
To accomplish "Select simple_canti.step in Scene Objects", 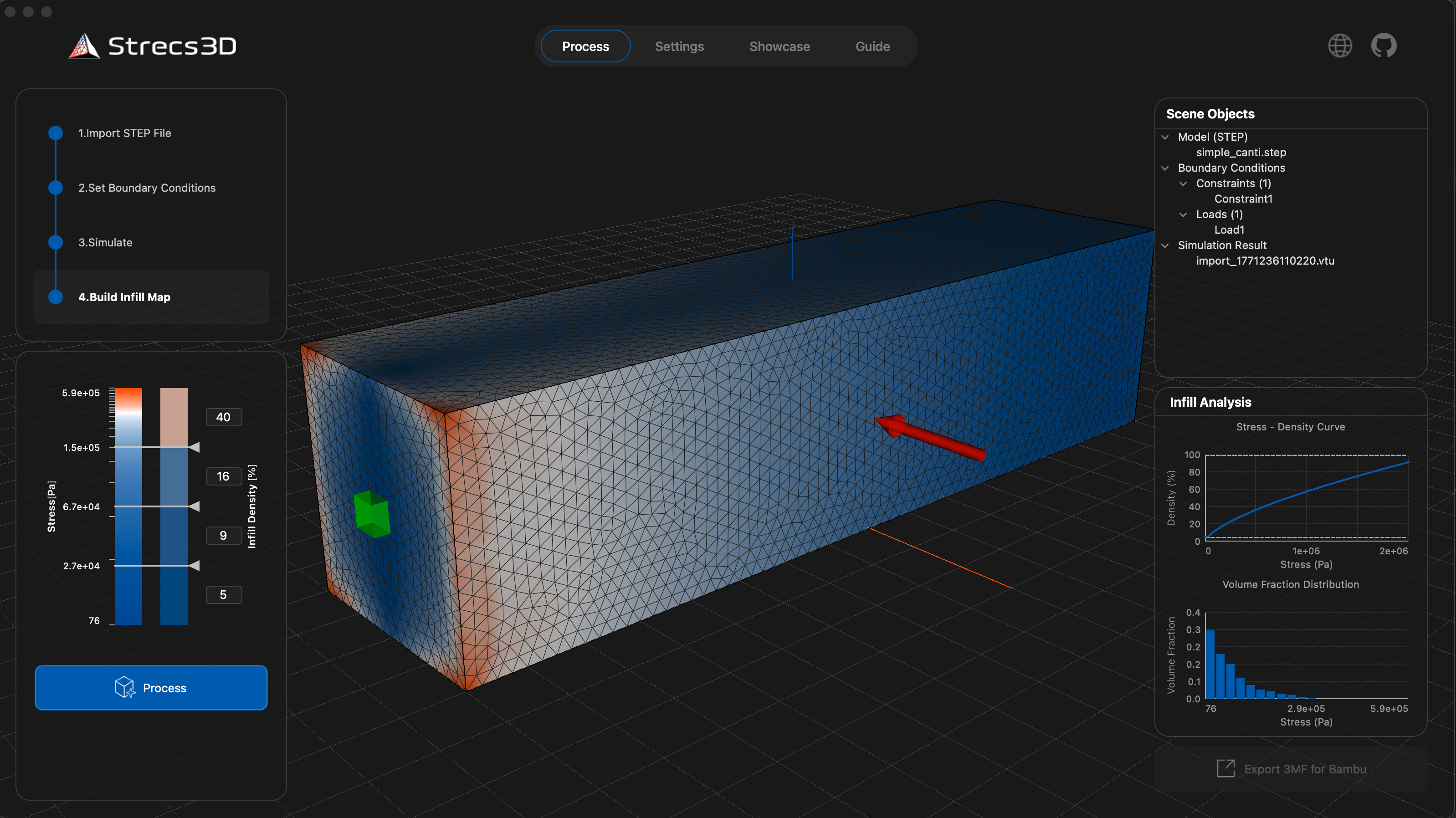I will click(x=1241, y=152).
